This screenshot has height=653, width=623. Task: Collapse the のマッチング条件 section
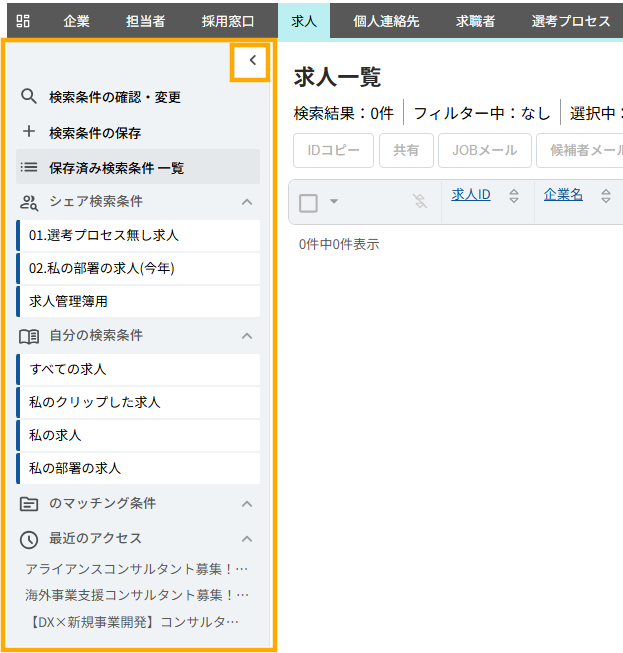click(x=247, y=503)
